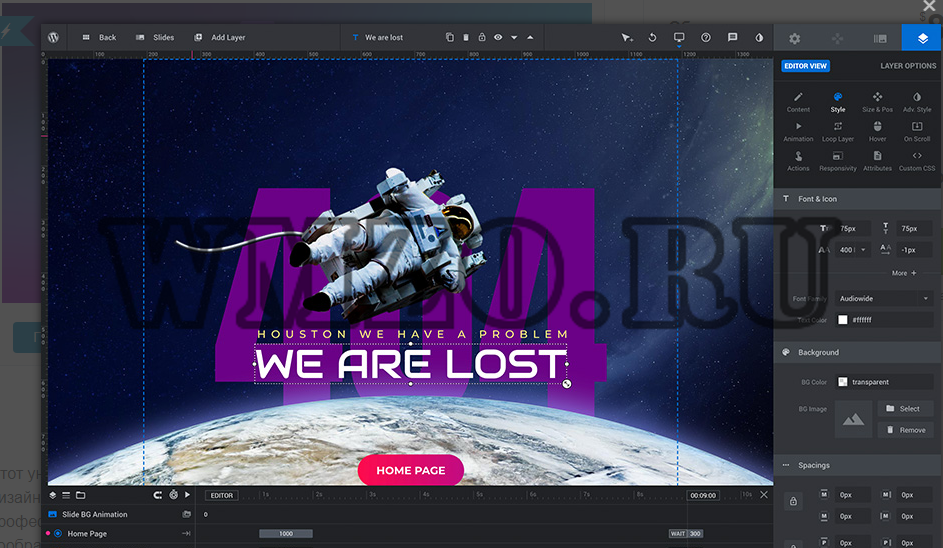Click Remove background image button
This screenshot has width=943, height=548.
point(905,430)
